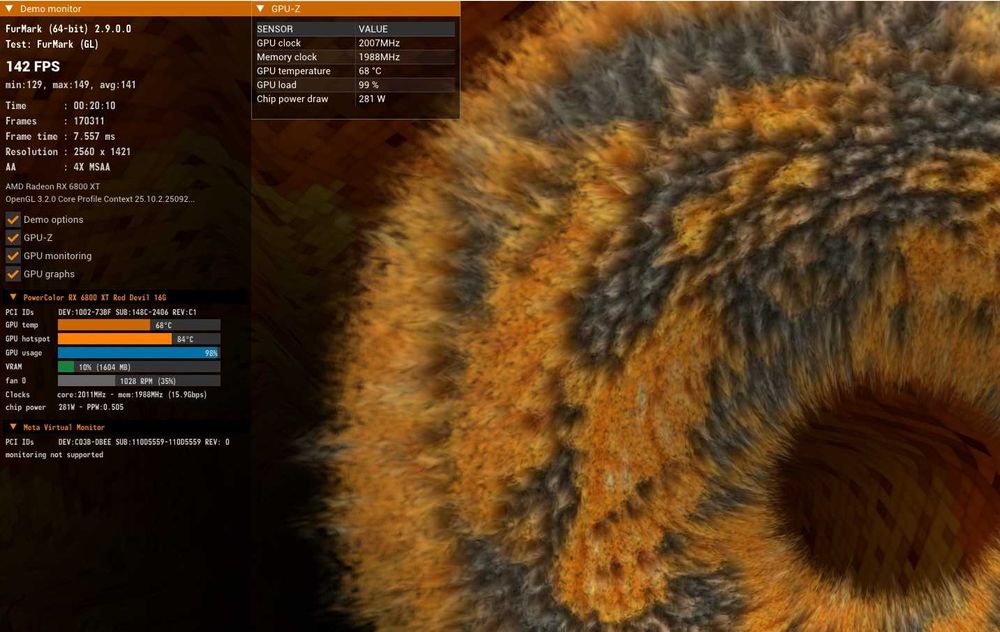Screen dimensions: 1000x632
Task: Disable the GPU monitoring checkbox
Action: [13, 256]
